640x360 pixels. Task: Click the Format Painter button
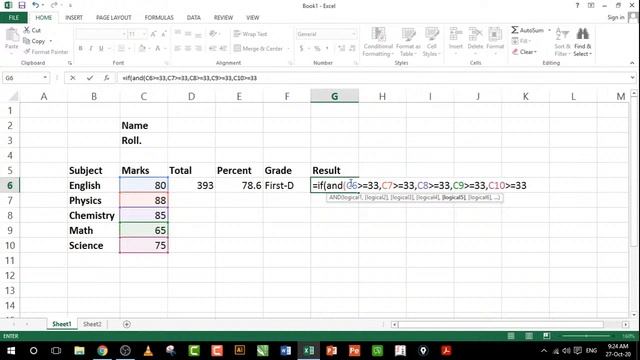point(46,52)
